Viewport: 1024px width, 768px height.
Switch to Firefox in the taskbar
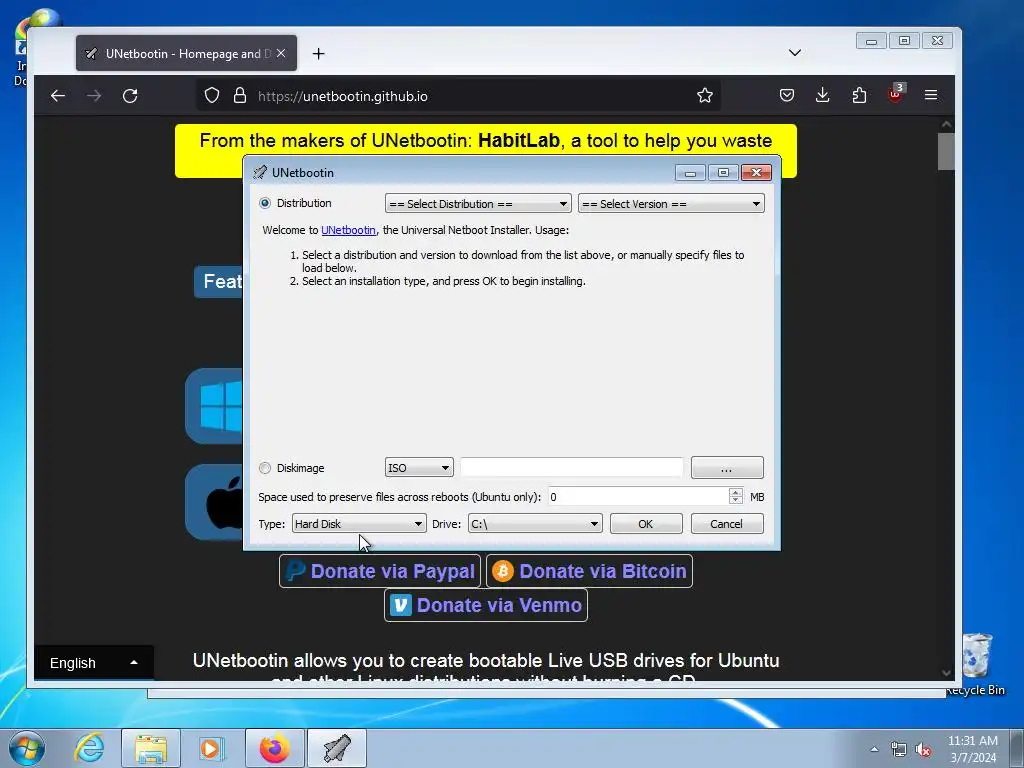point(274,748)
